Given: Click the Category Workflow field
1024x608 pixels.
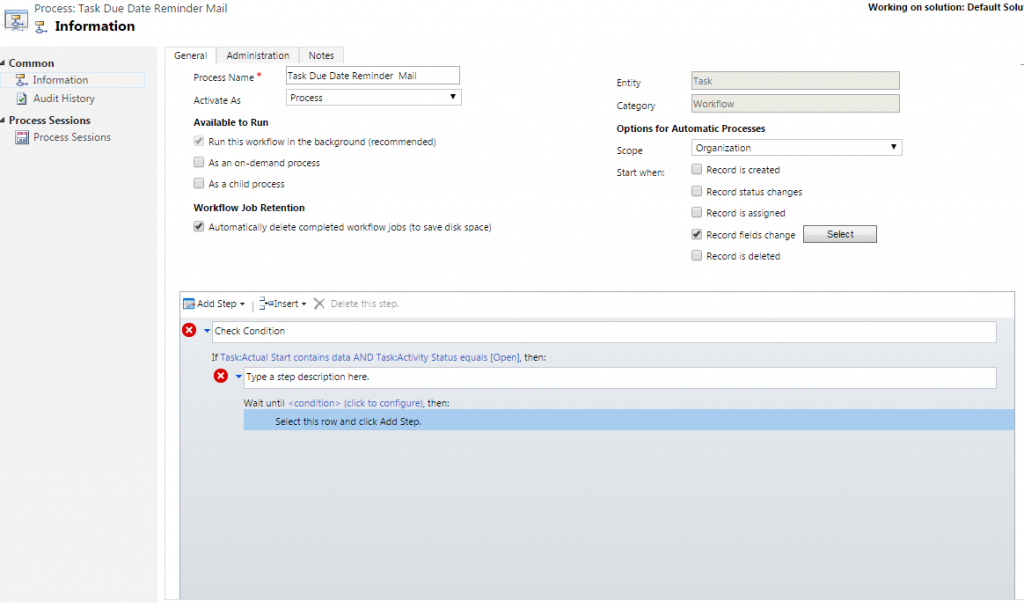Looking at the screenshot, I should [x=795, y=104].
